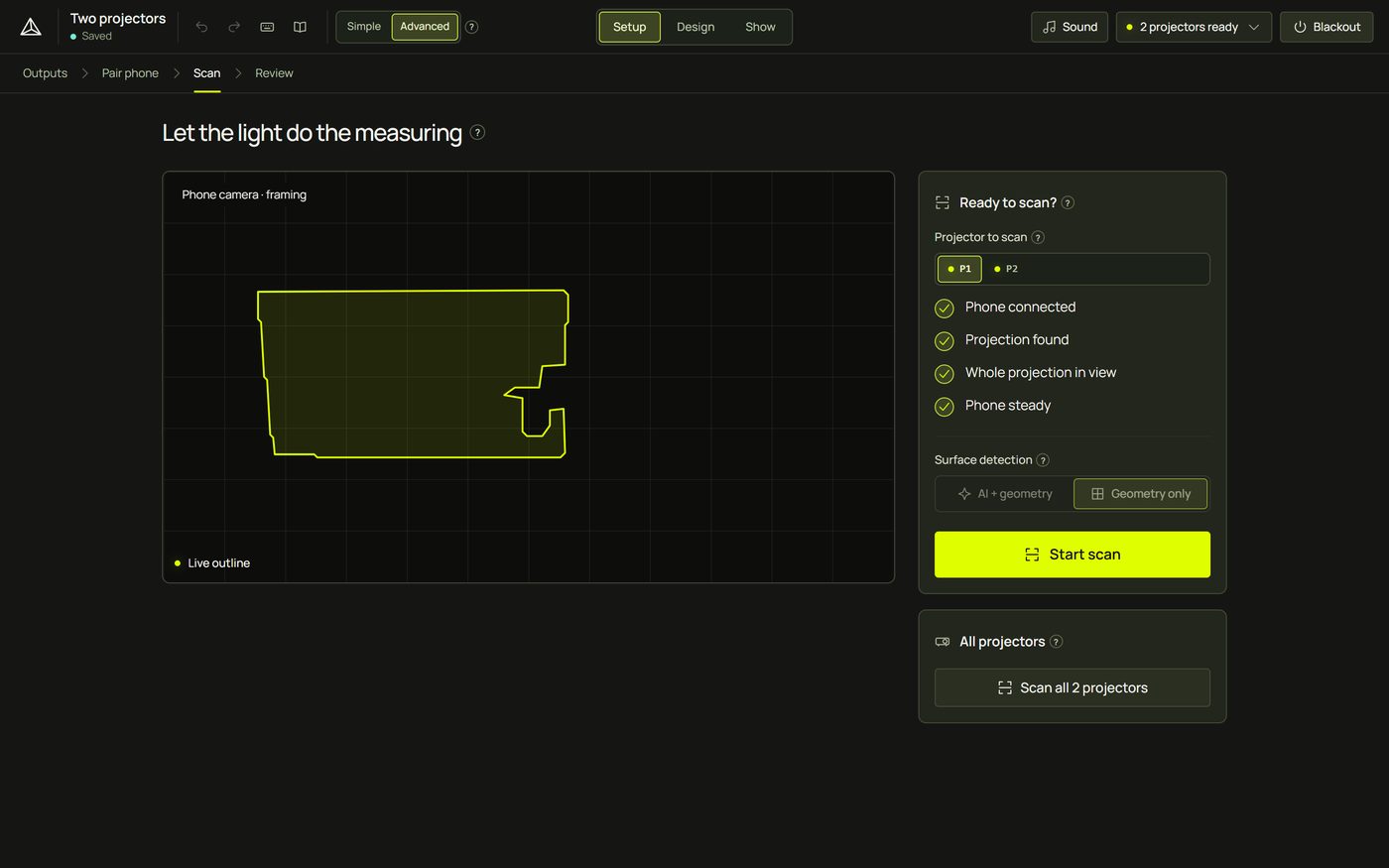Select projector P1 to scan
Screen dimensions: 1389x868
[959, 269]
